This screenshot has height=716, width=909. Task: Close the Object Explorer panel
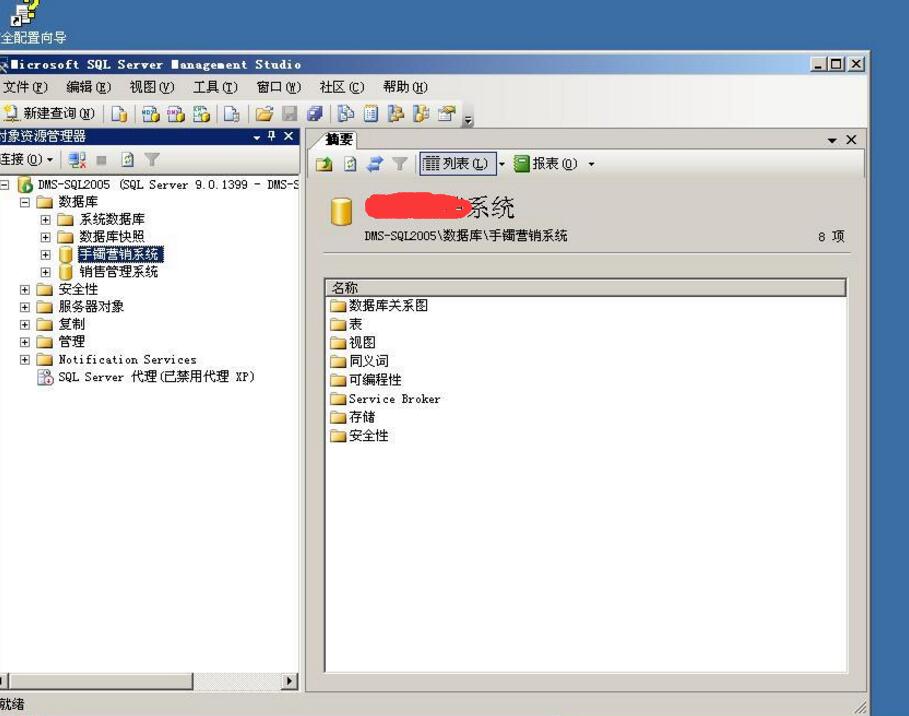point(288,136)
